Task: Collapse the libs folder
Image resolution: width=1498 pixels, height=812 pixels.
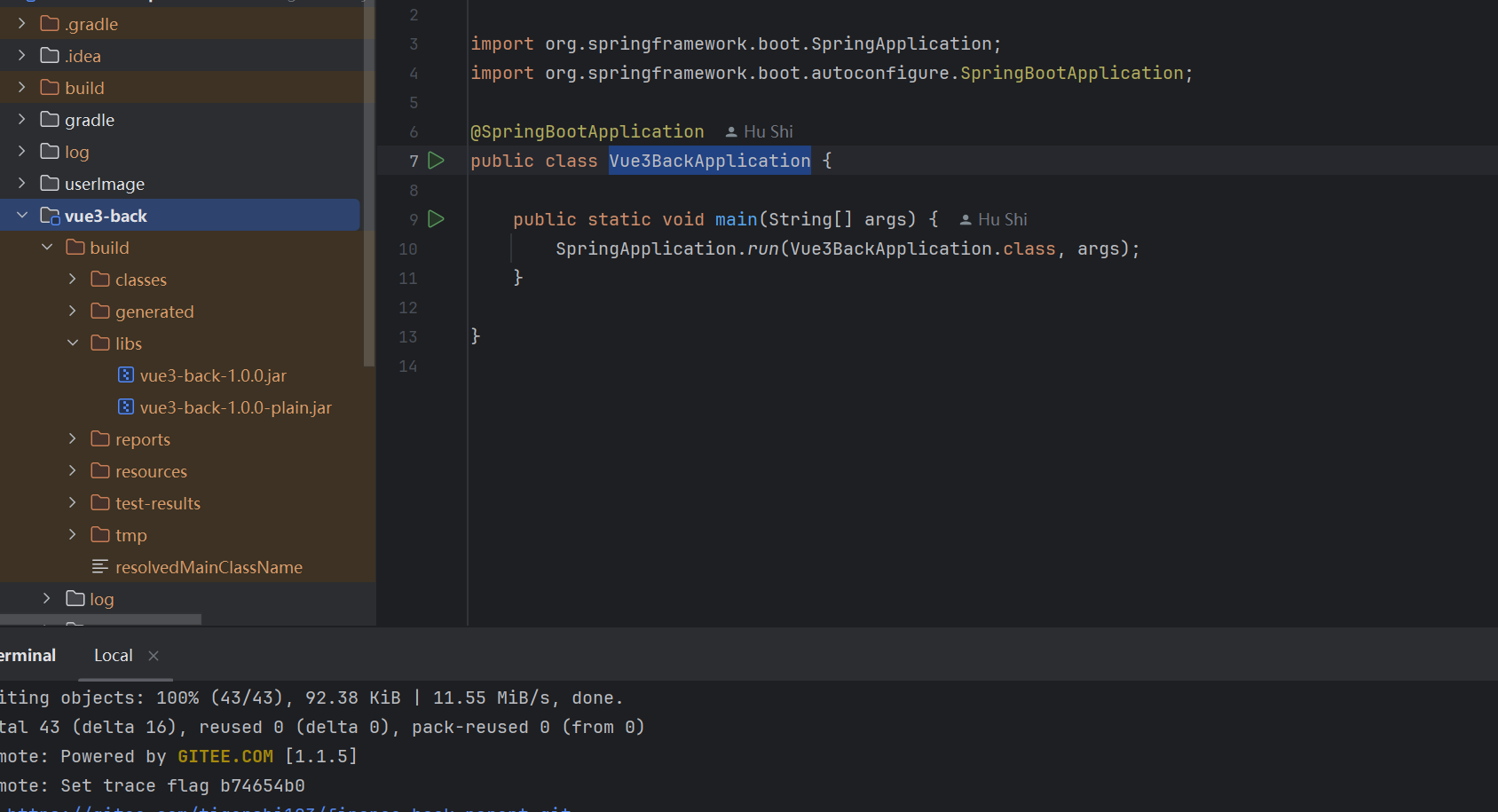Action: (73, 343)
